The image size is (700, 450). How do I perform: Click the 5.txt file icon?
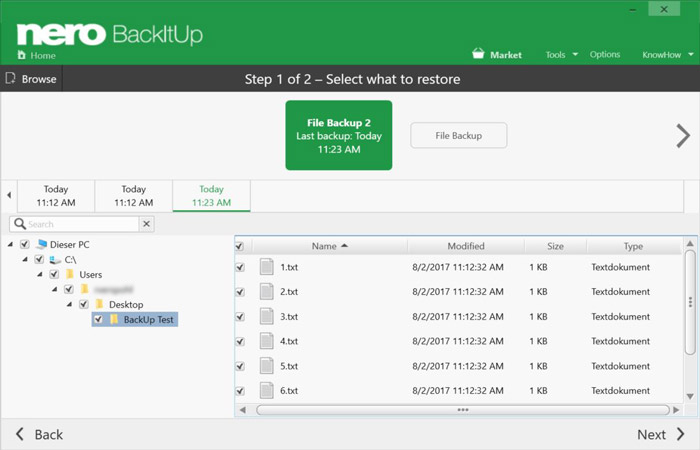267,366
